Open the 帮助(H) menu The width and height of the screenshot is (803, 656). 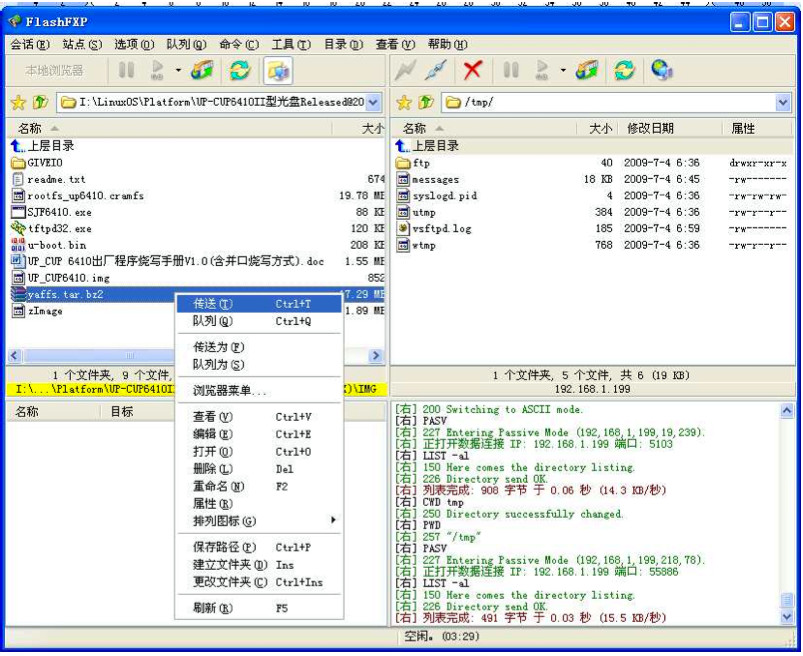448,45
